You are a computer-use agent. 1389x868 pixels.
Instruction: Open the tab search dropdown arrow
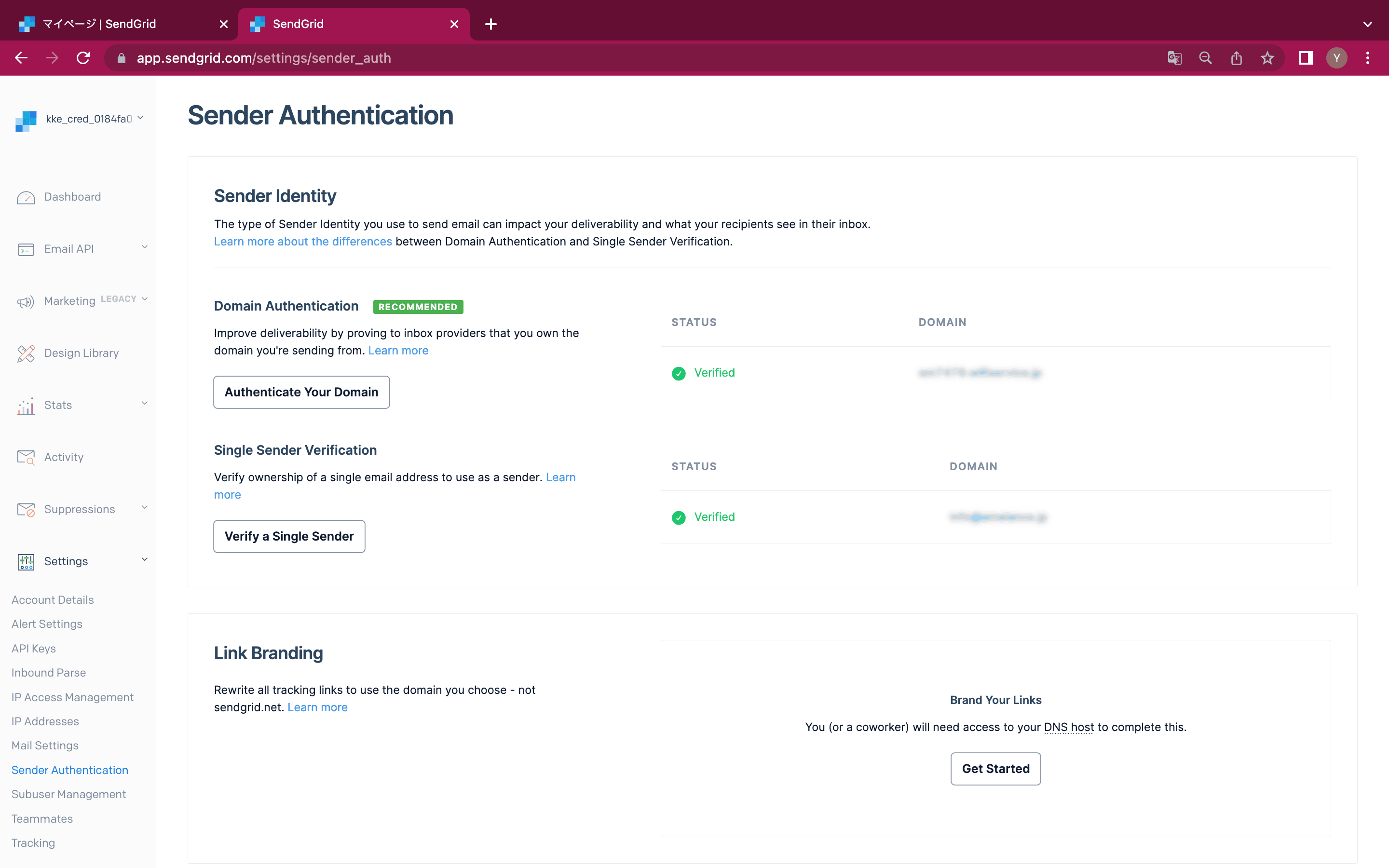[x=1368, y=24]
